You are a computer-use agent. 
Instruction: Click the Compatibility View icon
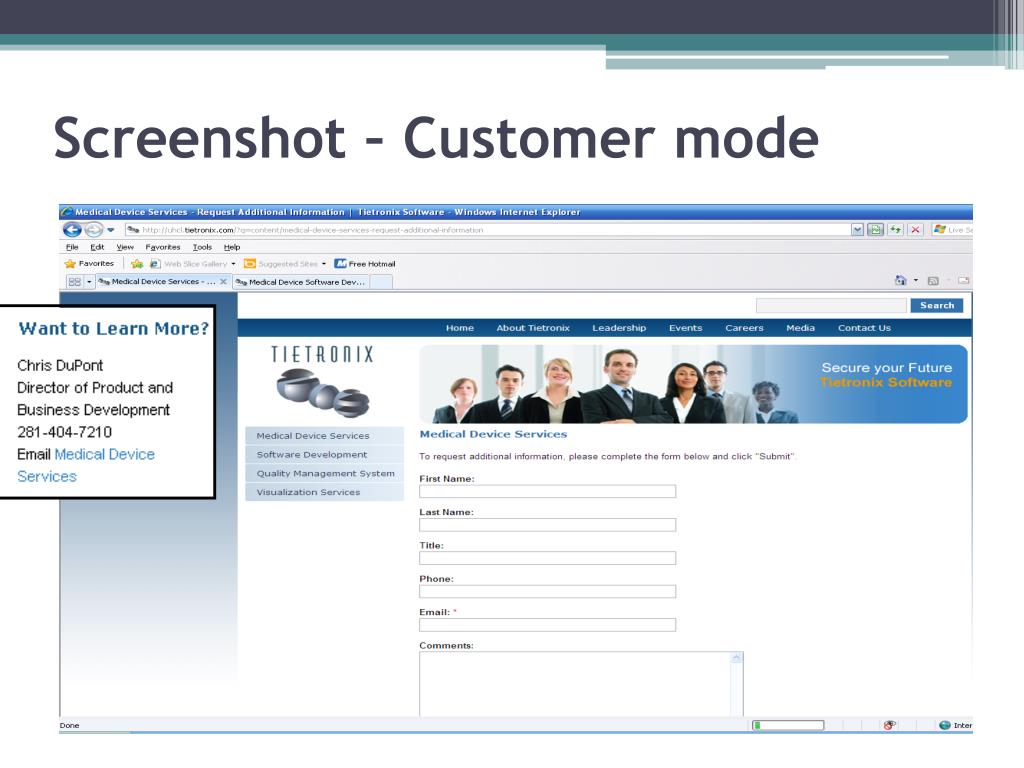click(875, 230)
